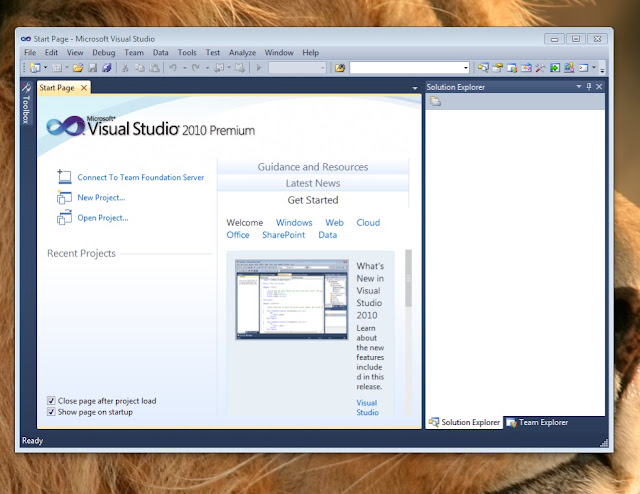Open the Toolbox hammer-and-wrench toolbar icon

coord(540,68)
